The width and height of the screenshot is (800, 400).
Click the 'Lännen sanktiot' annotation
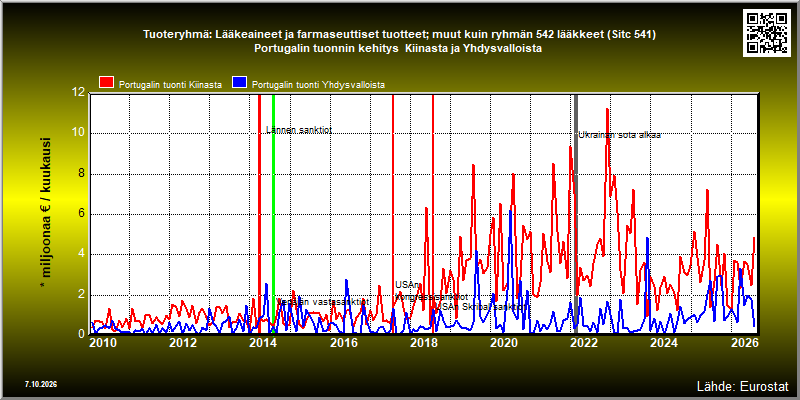[x=299, y=130]
